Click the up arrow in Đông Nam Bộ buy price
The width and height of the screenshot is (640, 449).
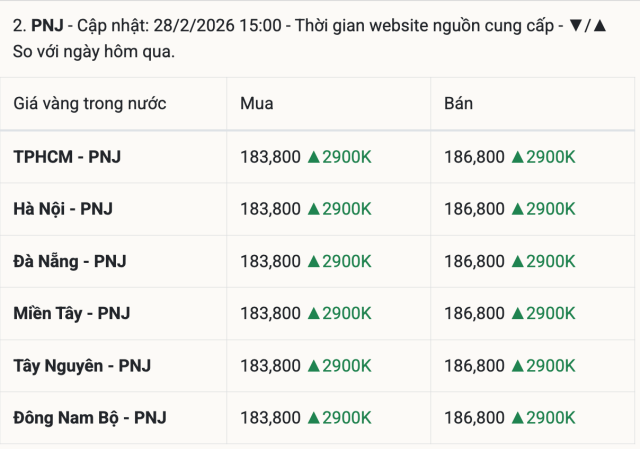click(x=314, y=417)
